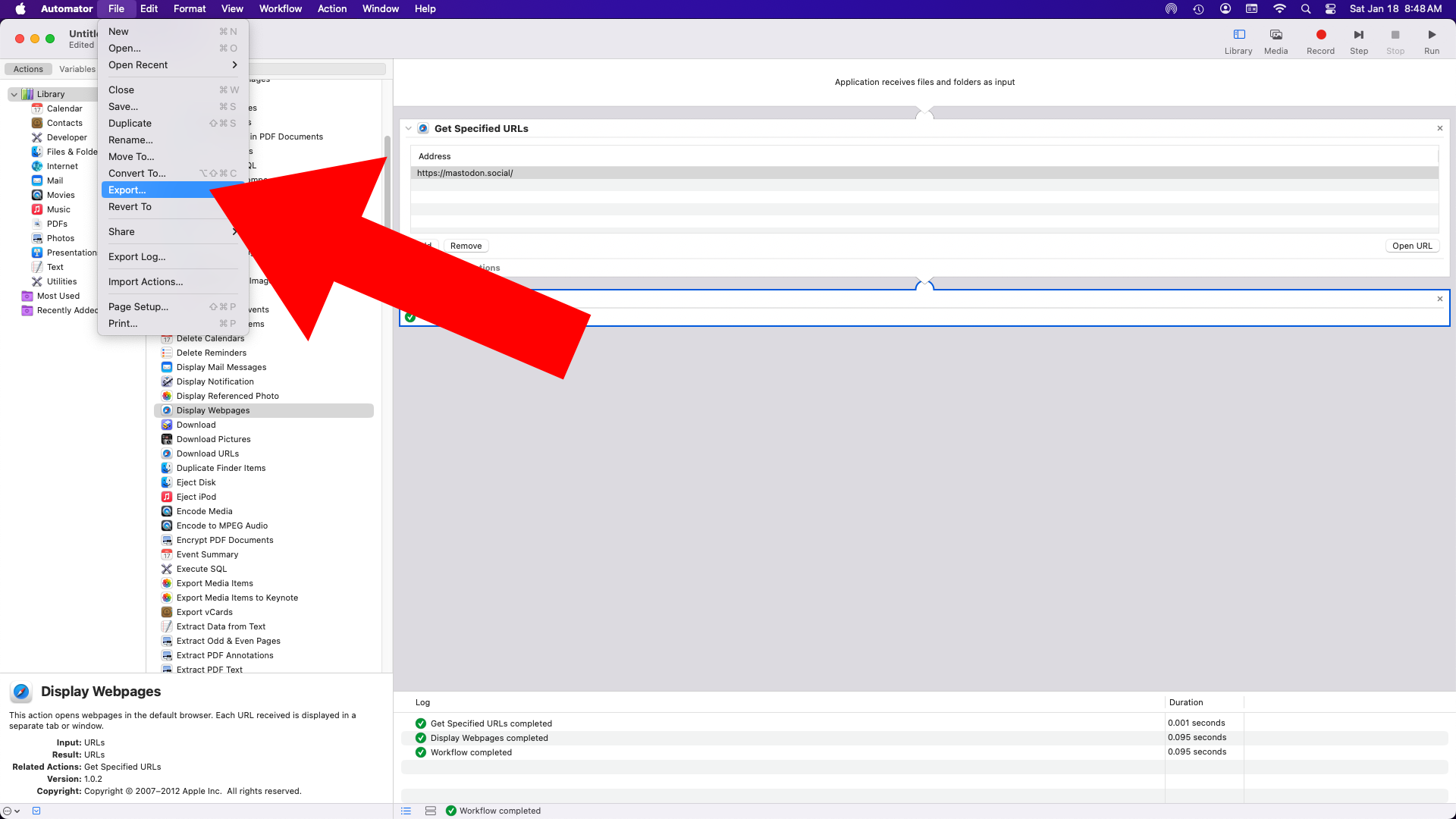This screenshot has width=1456, height=819.
Task: Select the https://mastodon.social/ address row
Action: click(924, 173)
